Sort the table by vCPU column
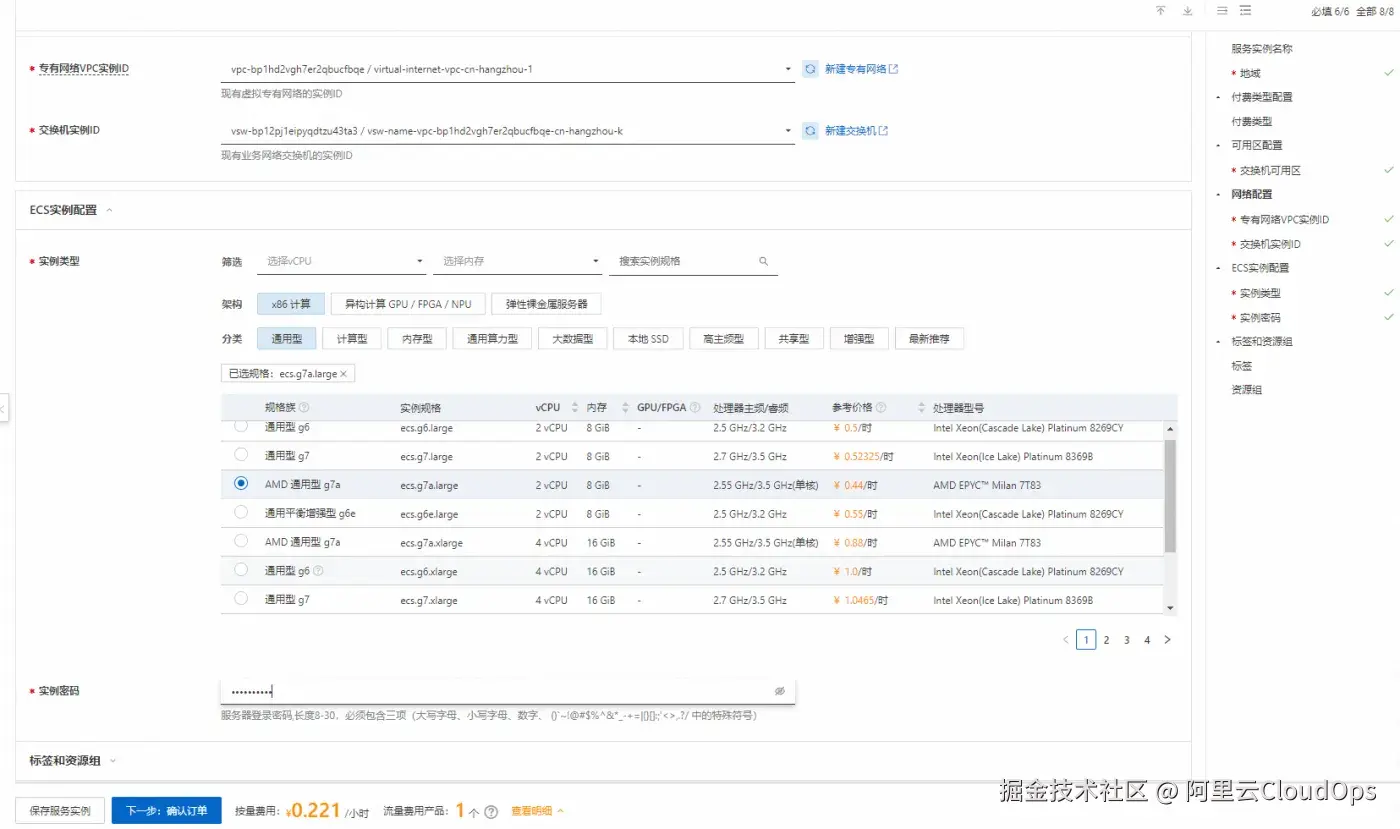 pos(575,408)
